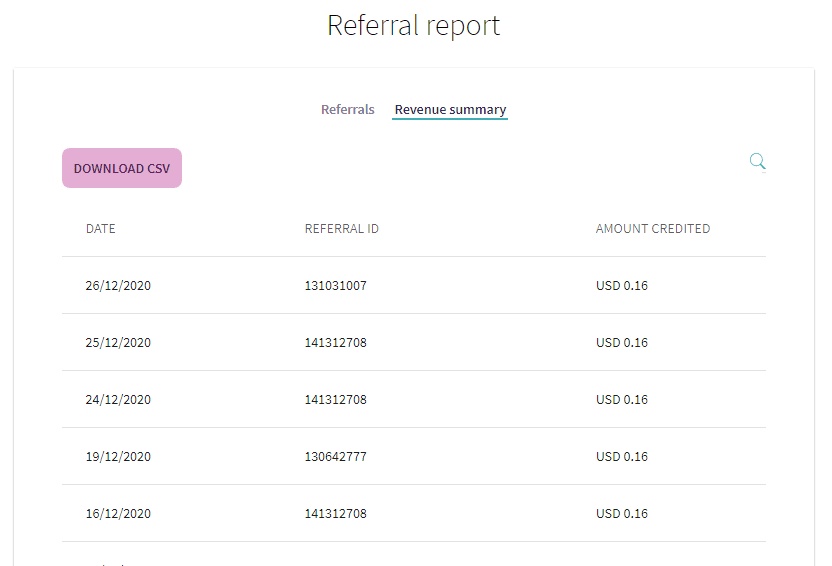Click referral ID 130642777
832x566 pixels.
335,457
